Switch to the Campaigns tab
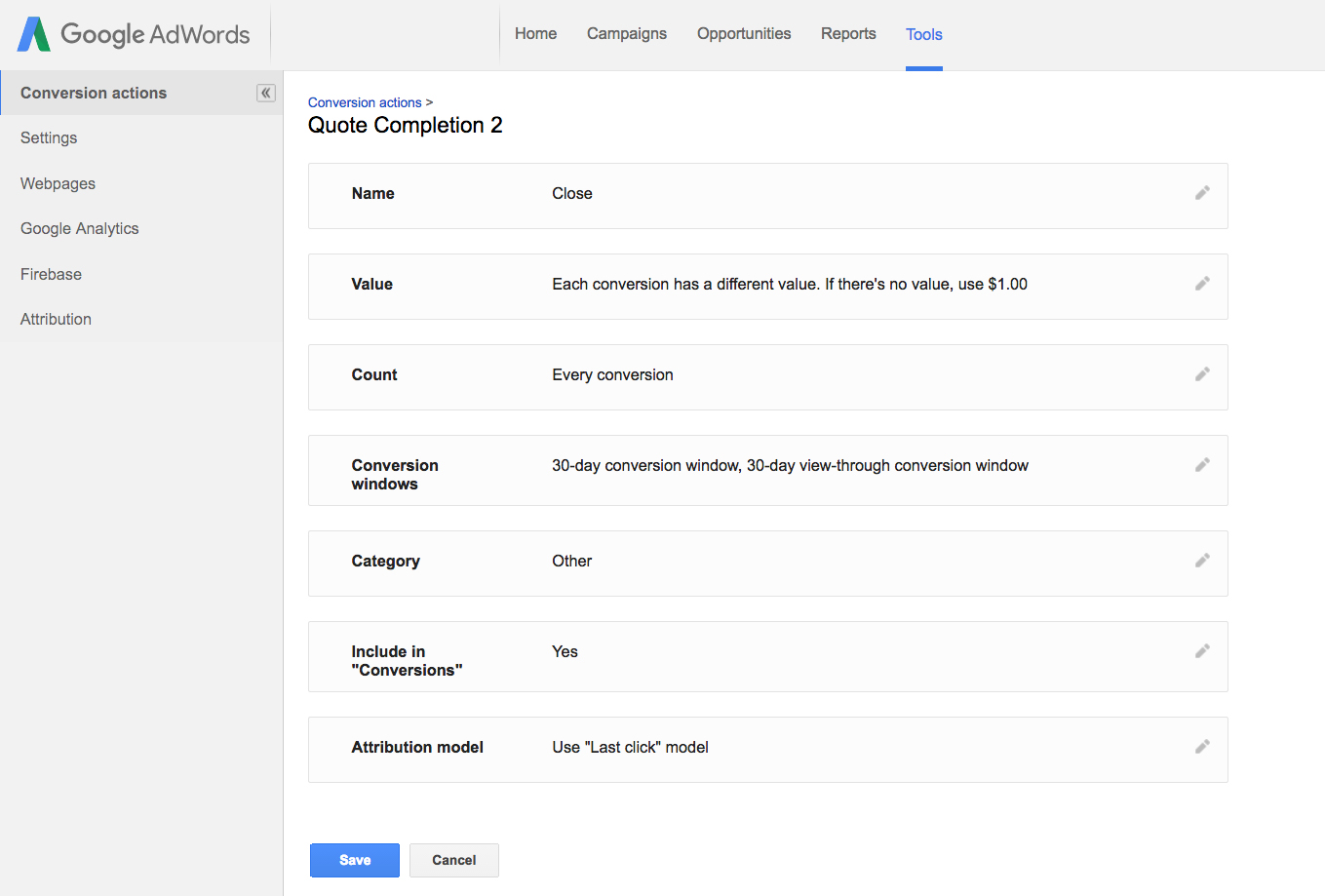 pyautogui.click(x=627, y=34)
